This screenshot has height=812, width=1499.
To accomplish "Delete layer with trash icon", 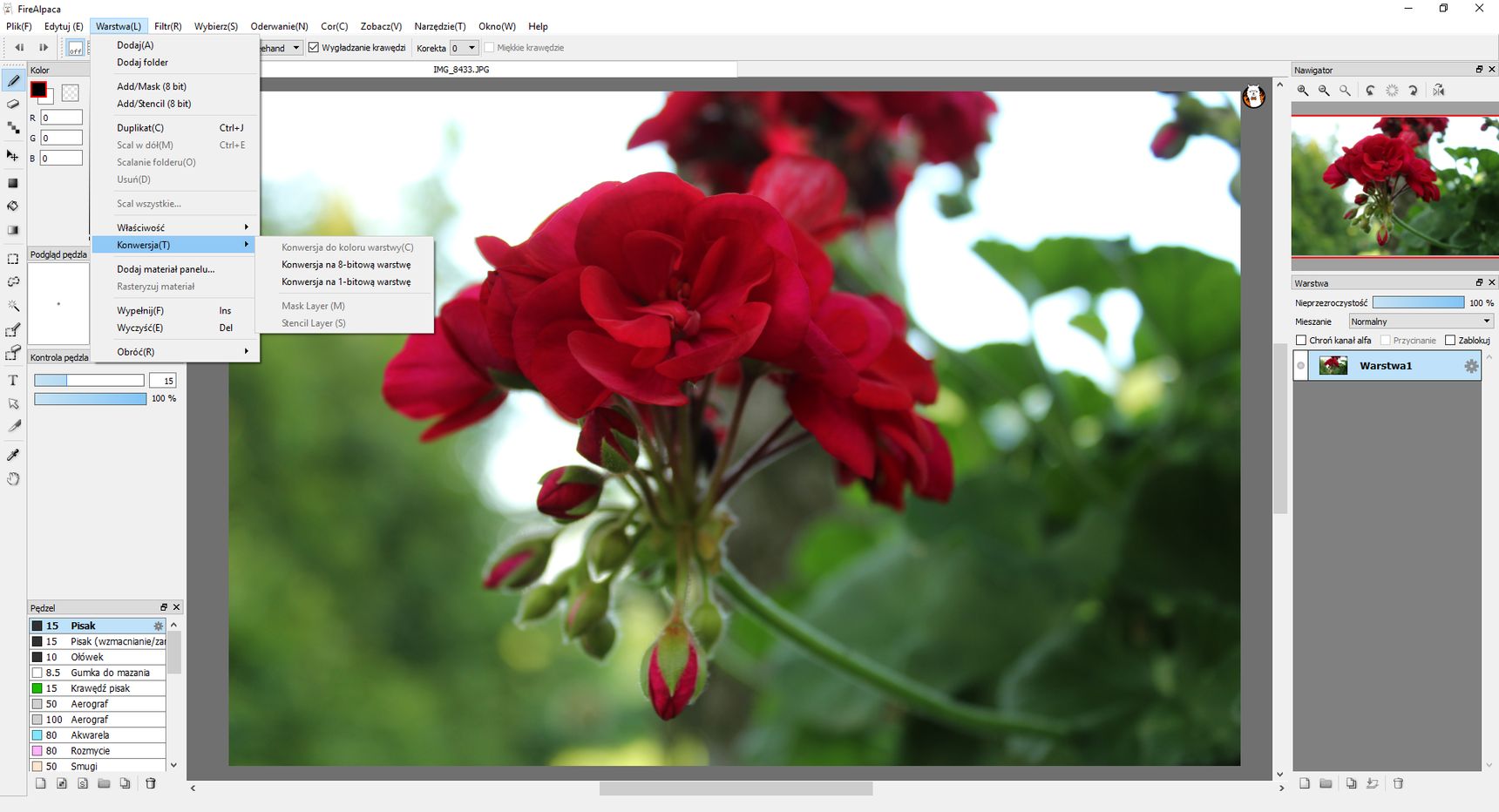I will click(1399, 783).
